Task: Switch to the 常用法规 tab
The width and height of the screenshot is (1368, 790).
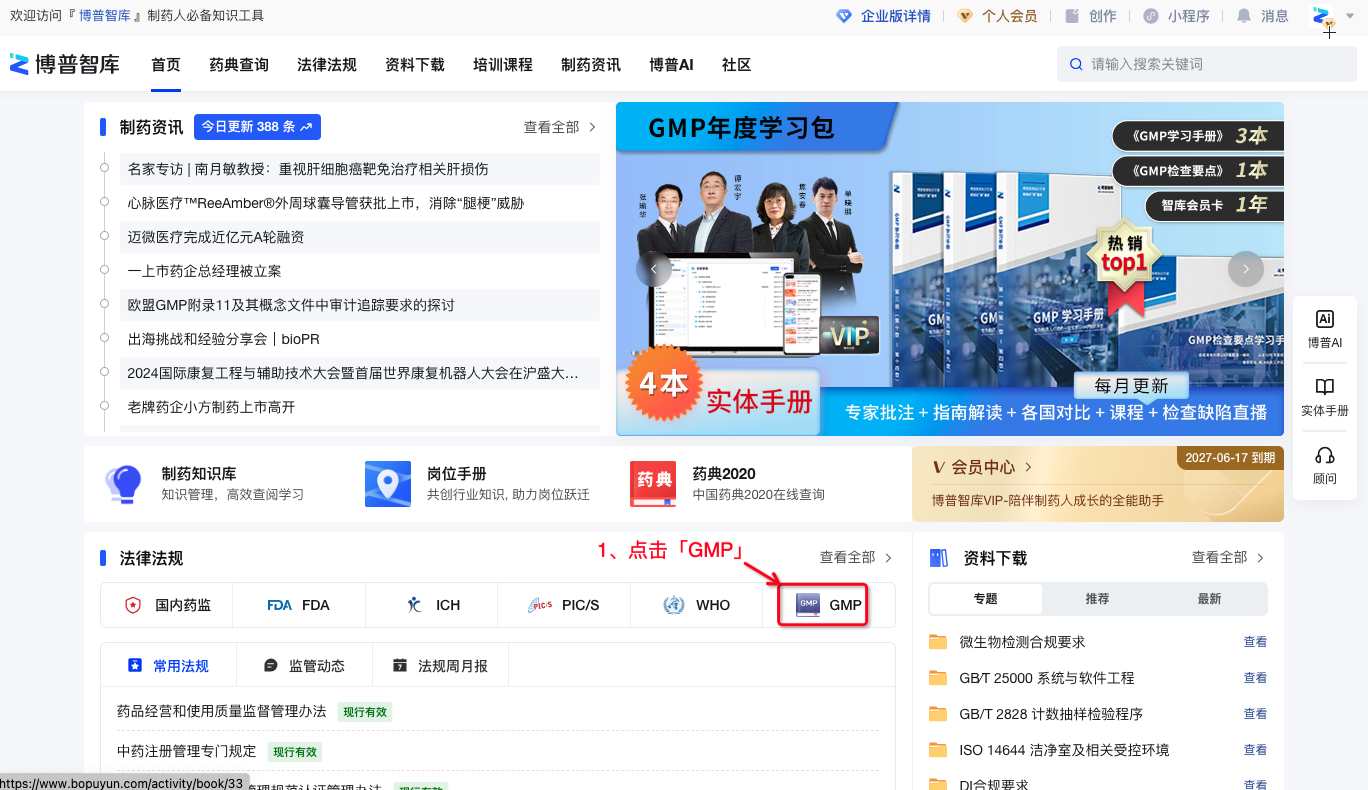Action: (x=169, y=666)
